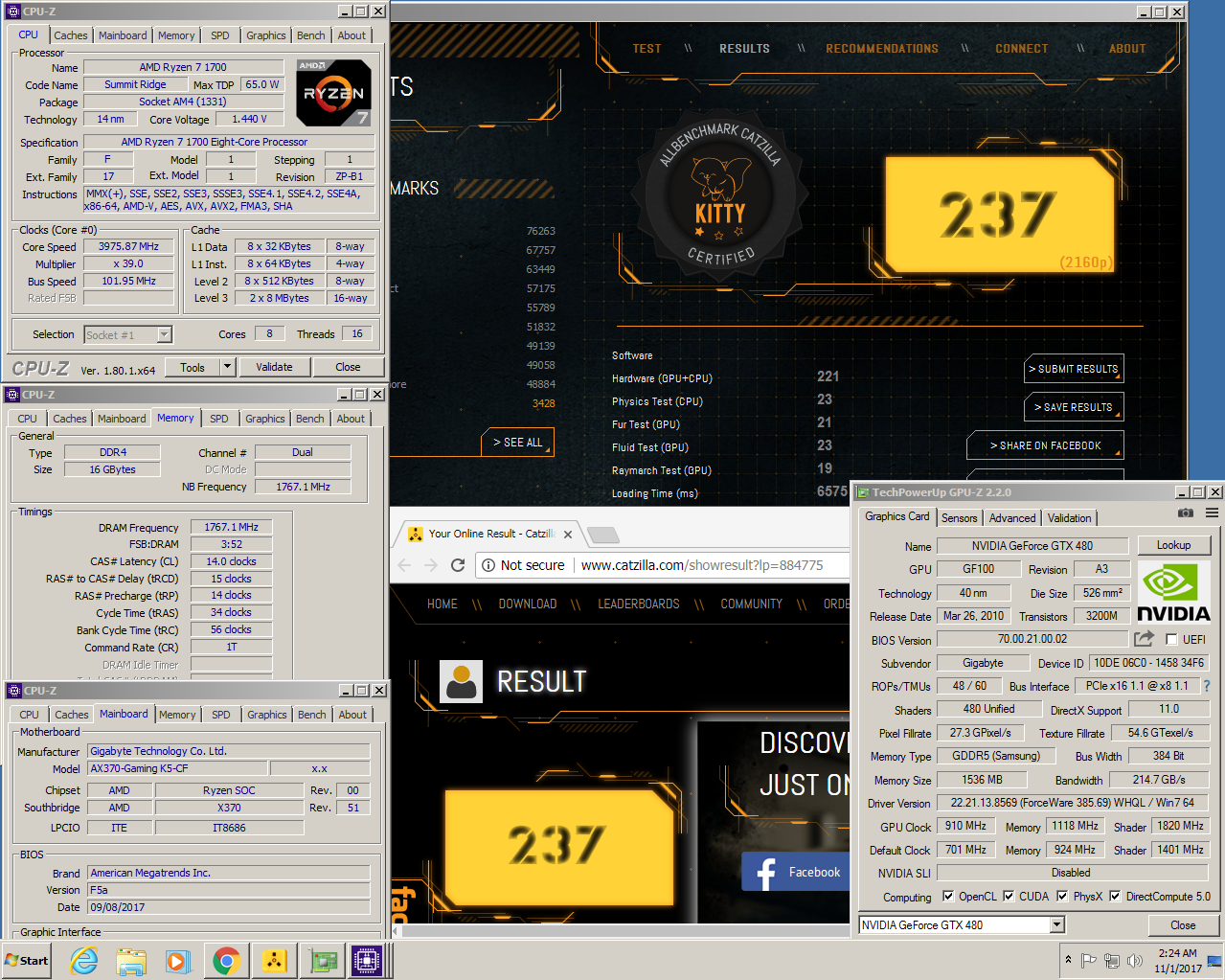Image resolution: width=1225 pixels, height=980 pixels.
Task: Click the Ryzen 7 logo in CPU-Z
Action: [x=333, y=93]
